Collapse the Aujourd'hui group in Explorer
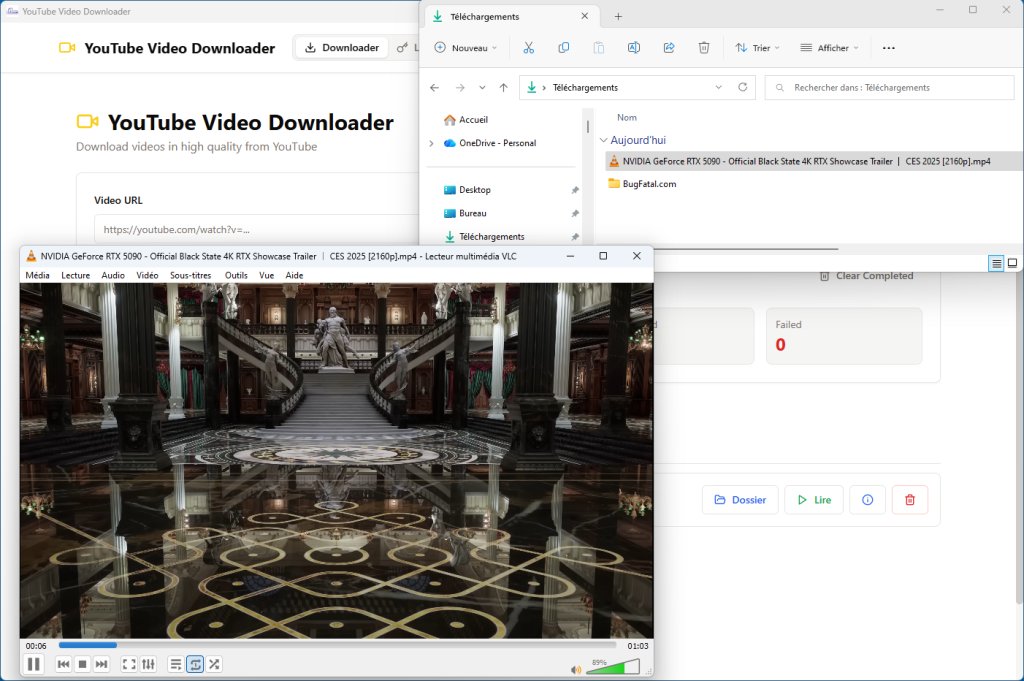The height and width of the screenshot is (681, 1024). pyautogui.click(x=606, y=140)
